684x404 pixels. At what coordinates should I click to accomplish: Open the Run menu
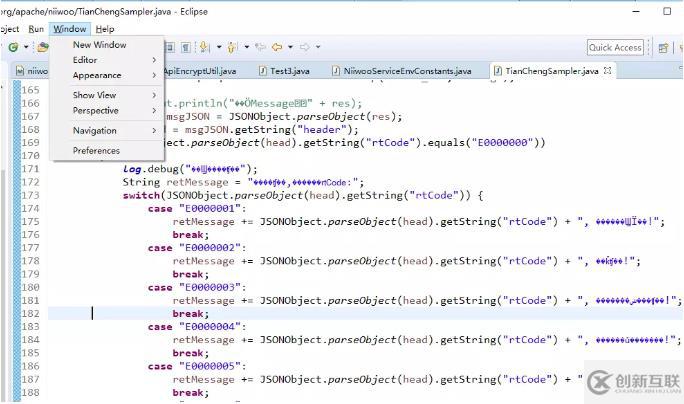click(x=36, y=29)
